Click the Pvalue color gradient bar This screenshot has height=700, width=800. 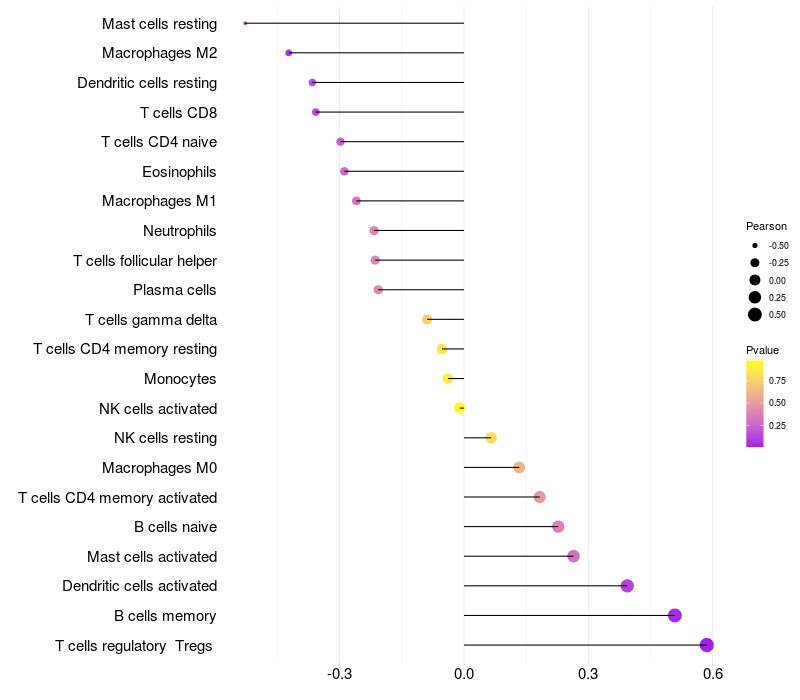click(x=755, y=403)
